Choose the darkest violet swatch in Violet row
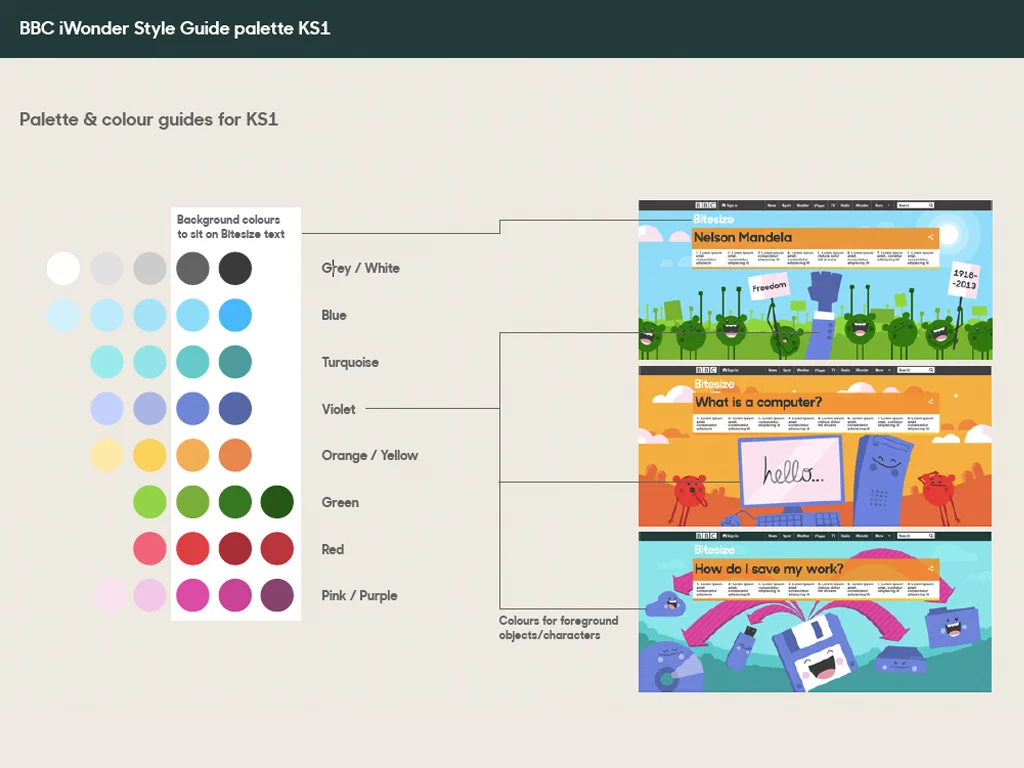 235,409
